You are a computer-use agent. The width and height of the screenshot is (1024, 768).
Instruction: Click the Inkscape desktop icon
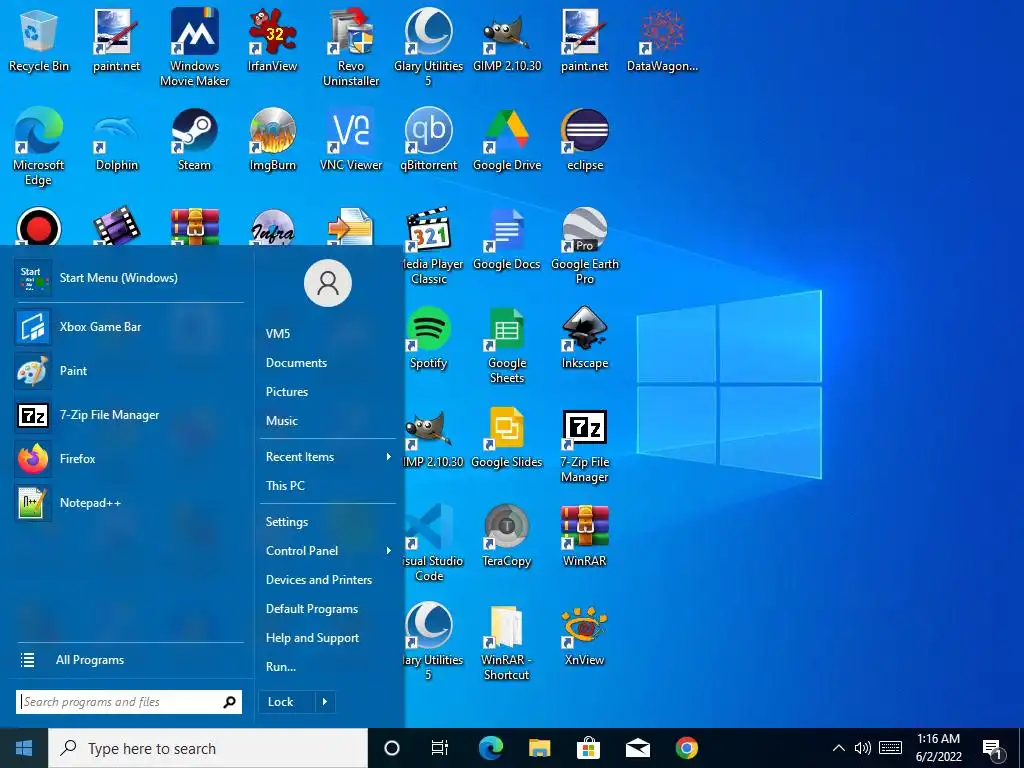tap(584, 338)
